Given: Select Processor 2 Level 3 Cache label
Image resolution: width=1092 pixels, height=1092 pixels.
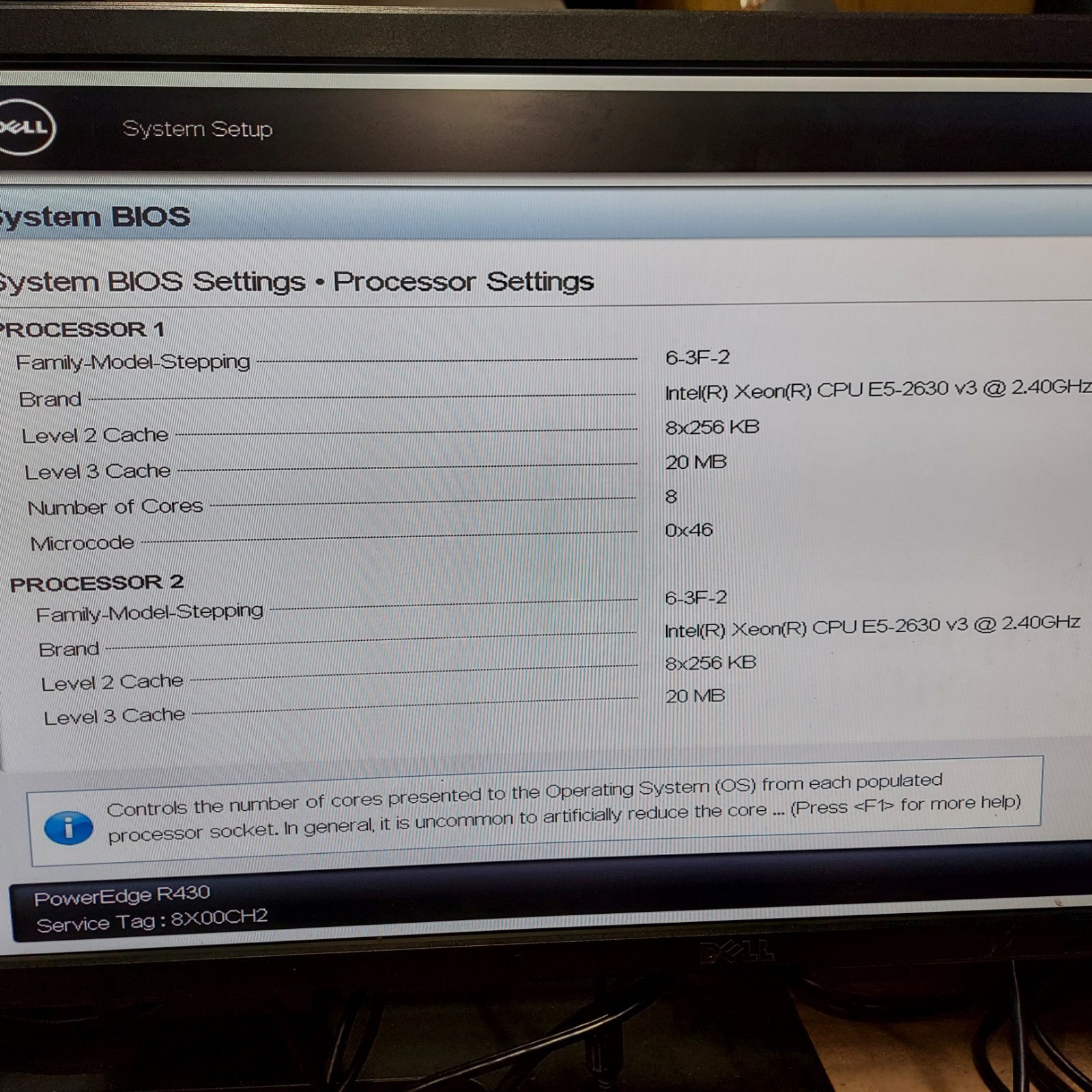Looking at the screenshot, I should click(x=114, y=717).
